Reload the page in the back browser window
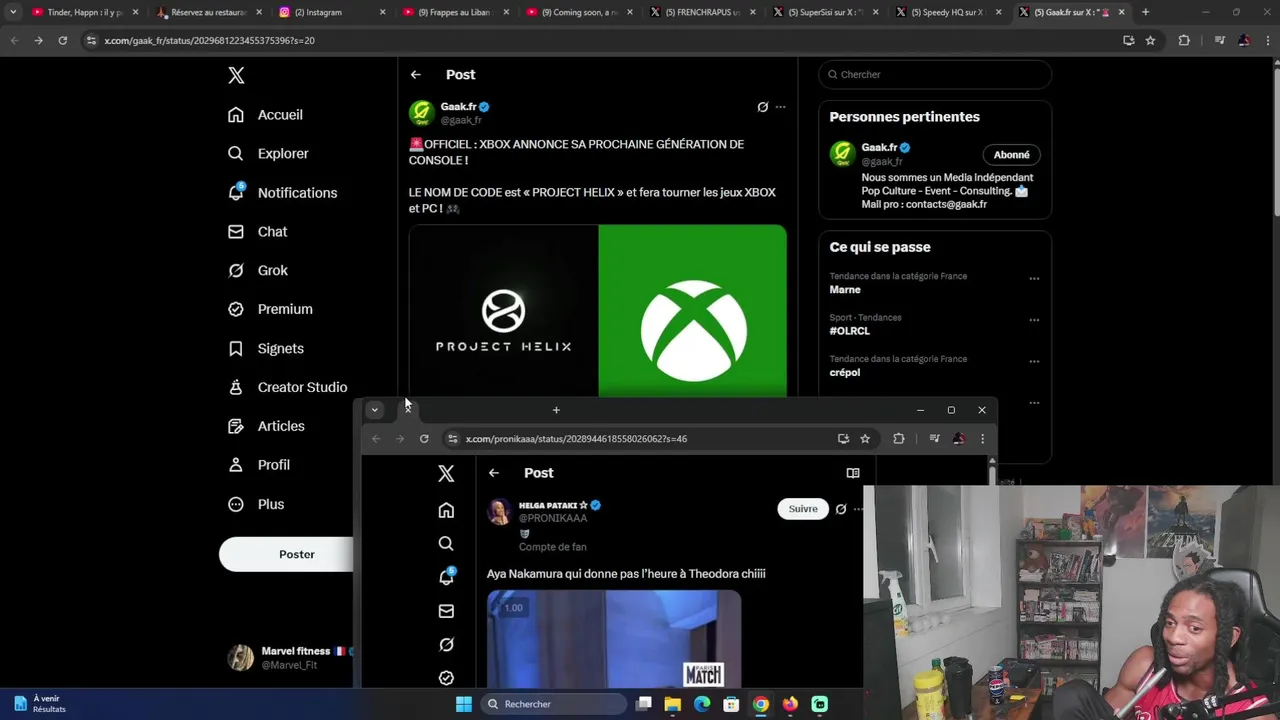 click(x=62, y=40)
